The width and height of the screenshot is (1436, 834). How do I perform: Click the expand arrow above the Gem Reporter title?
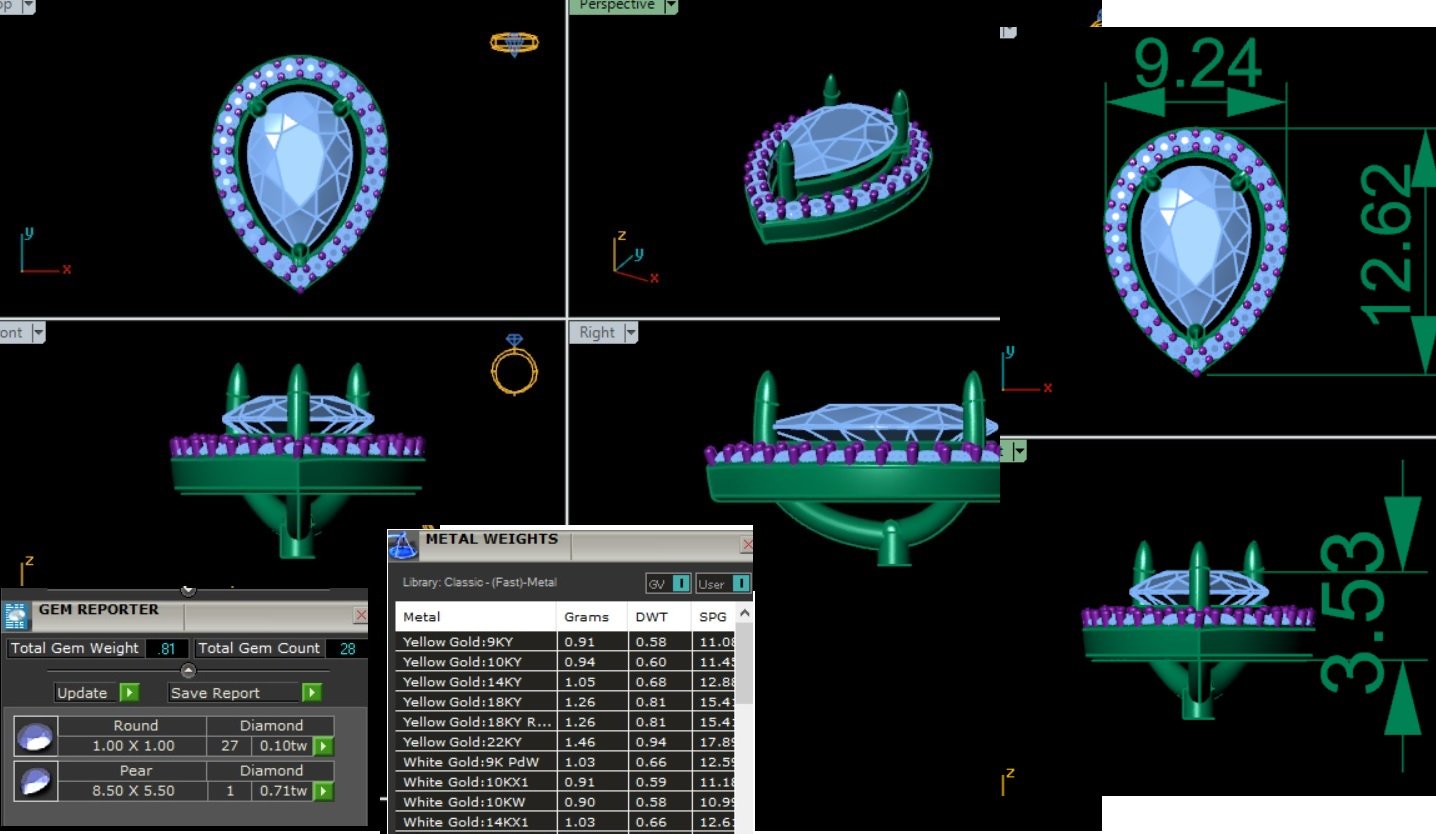(188, 590)
